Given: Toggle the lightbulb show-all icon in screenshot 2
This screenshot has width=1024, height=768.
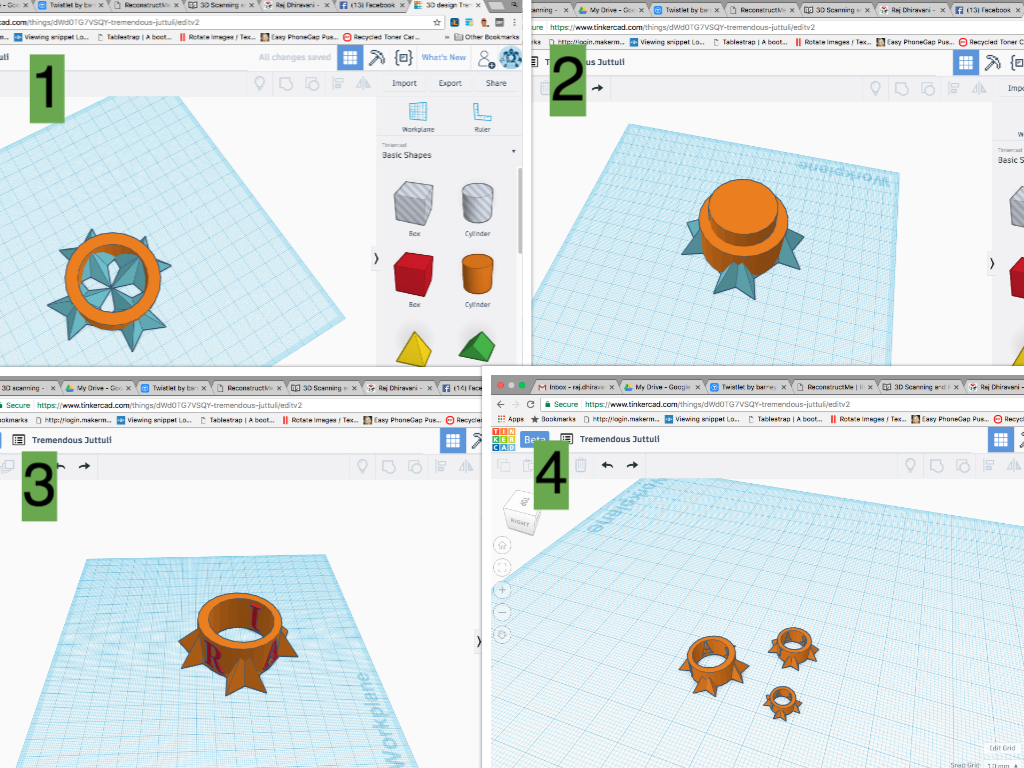Looking at the screenshot, I should pos(876,89).
